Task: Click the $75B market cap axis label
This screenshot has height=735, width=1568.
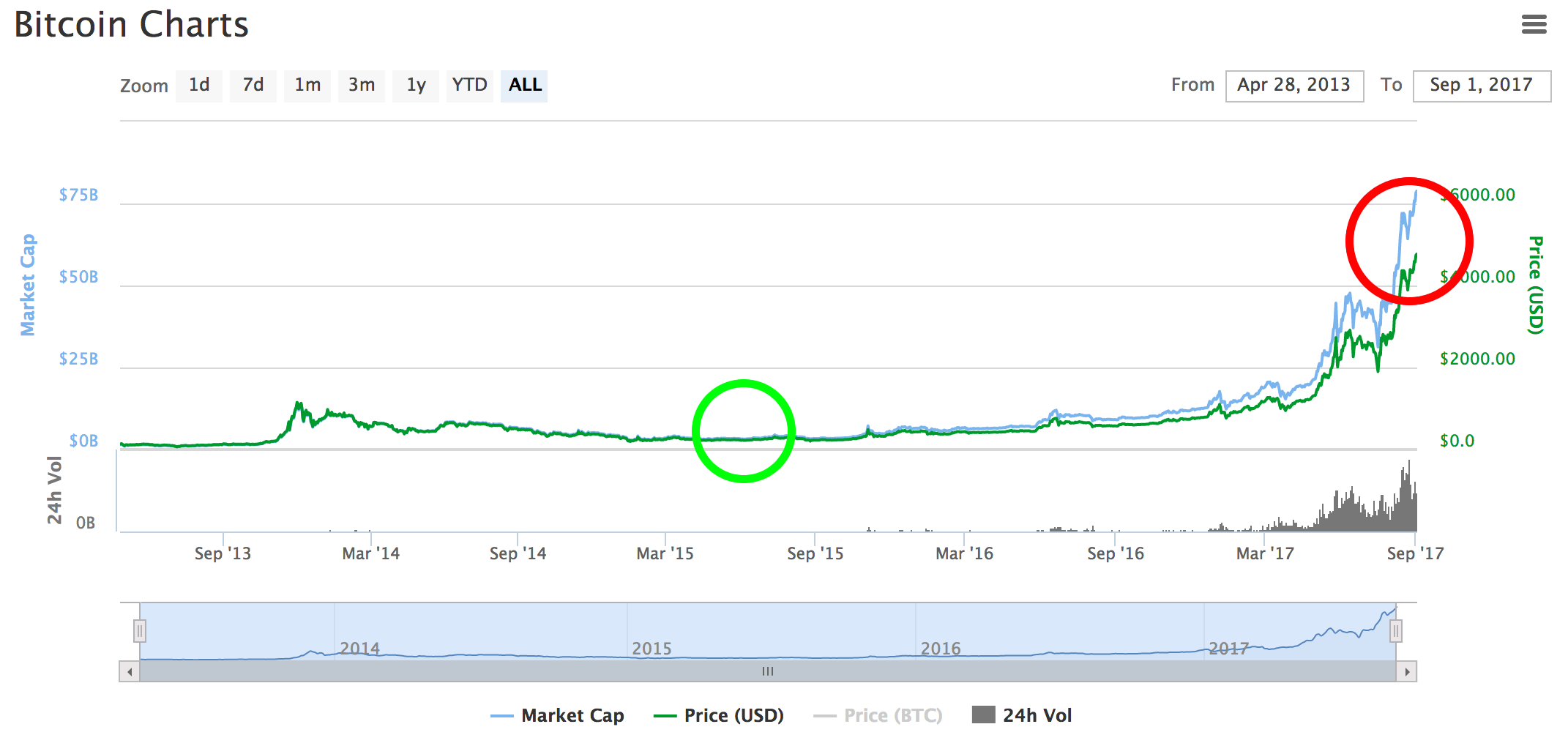Action: (78, 195)
